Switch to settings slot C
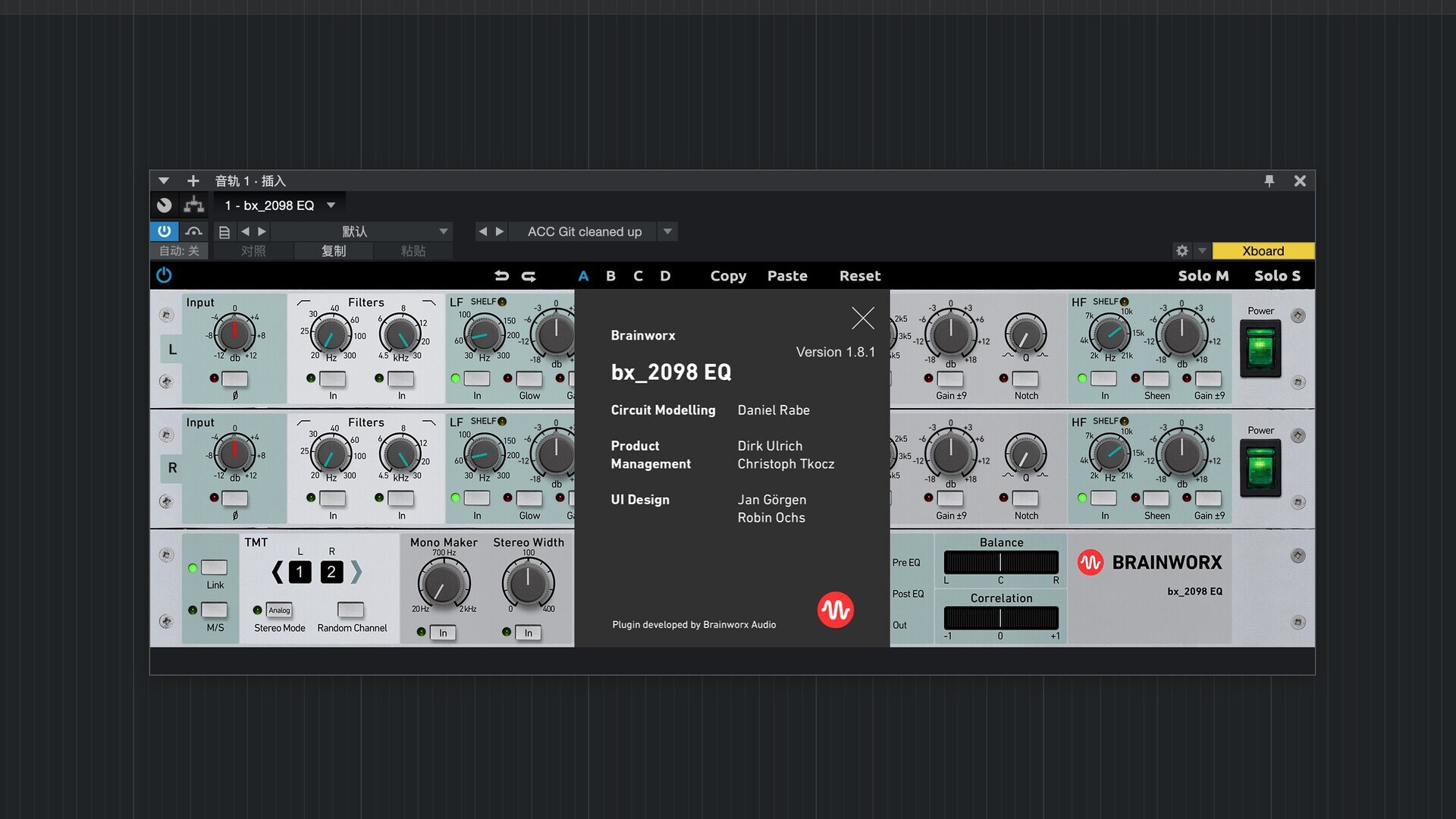 click(x=638, y=276)
